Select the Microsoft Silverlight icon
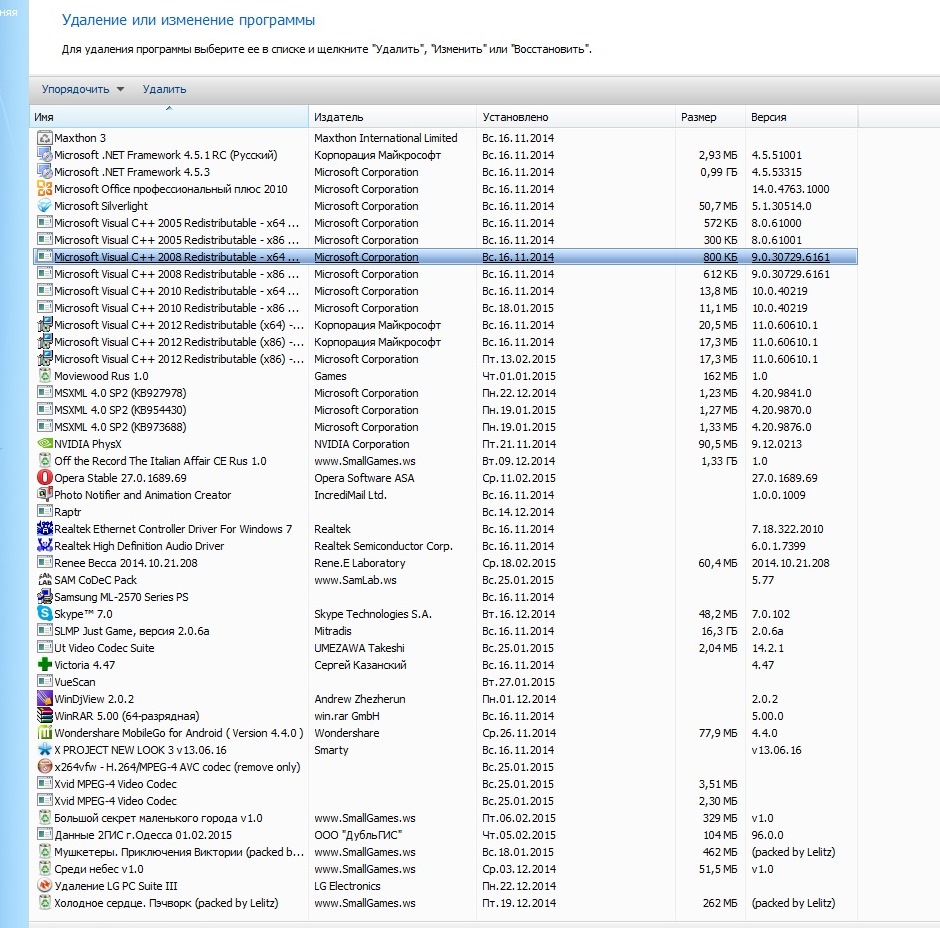 (44, 206)
